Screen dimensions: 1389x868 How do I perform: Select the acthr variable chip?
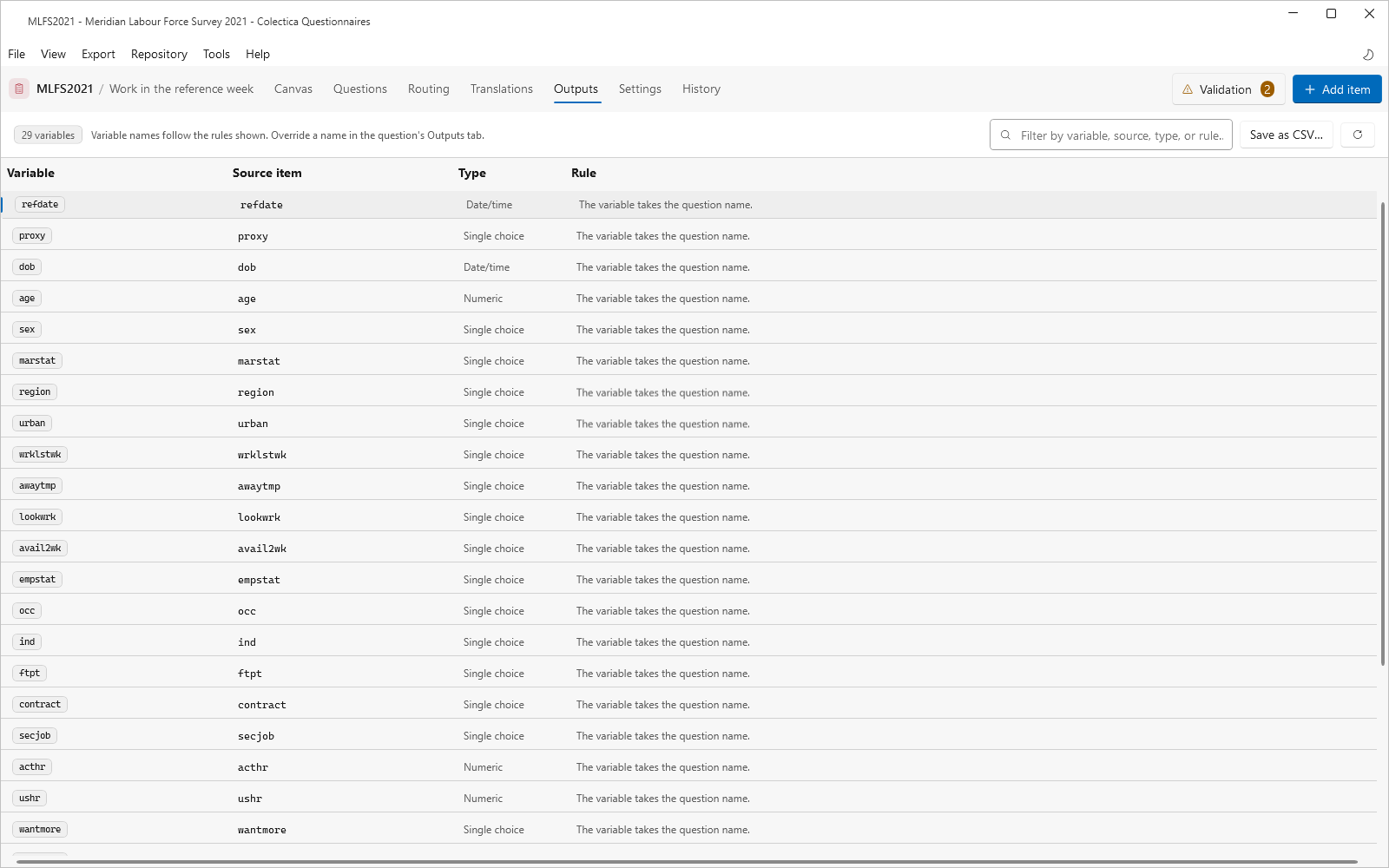click(32, 767)
